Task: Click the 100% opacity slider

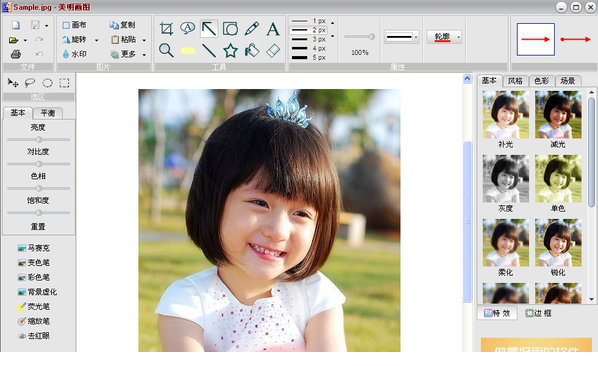Action: coord(359,37)
